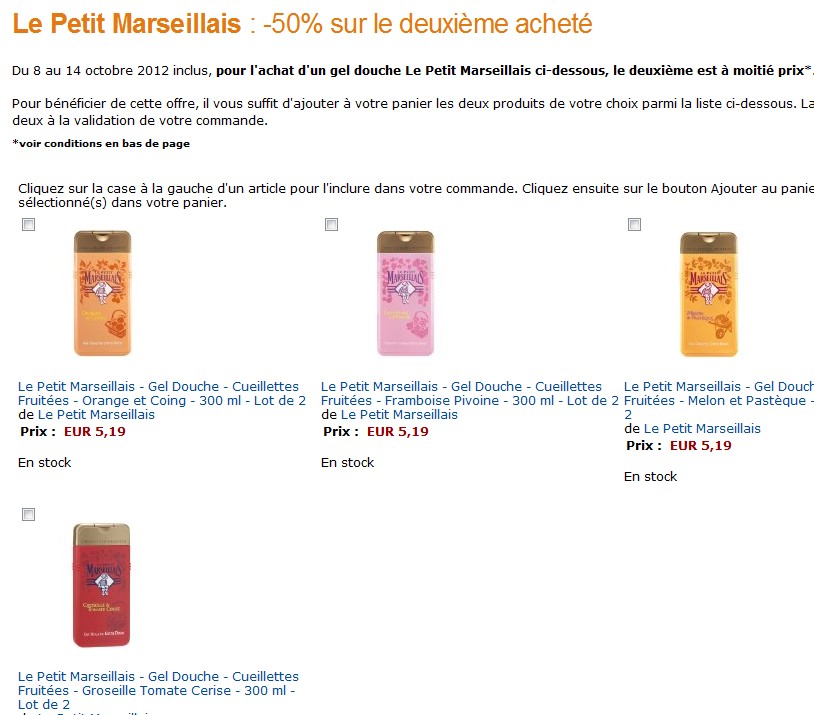Open the Groseille Tomate Cerise product title link
This screenshot has width=814, height=715.
click(x=158, y=691)
